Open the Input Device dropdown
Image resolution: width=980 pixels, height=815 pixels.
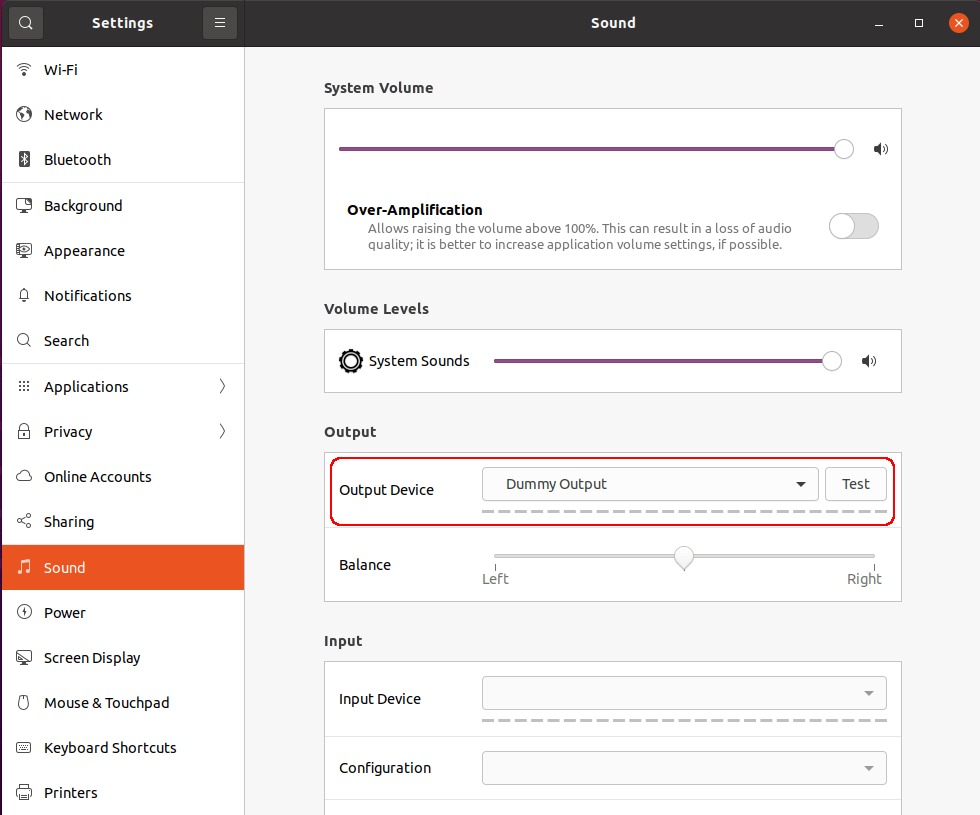pyautogui.click(x=684, y=693)
